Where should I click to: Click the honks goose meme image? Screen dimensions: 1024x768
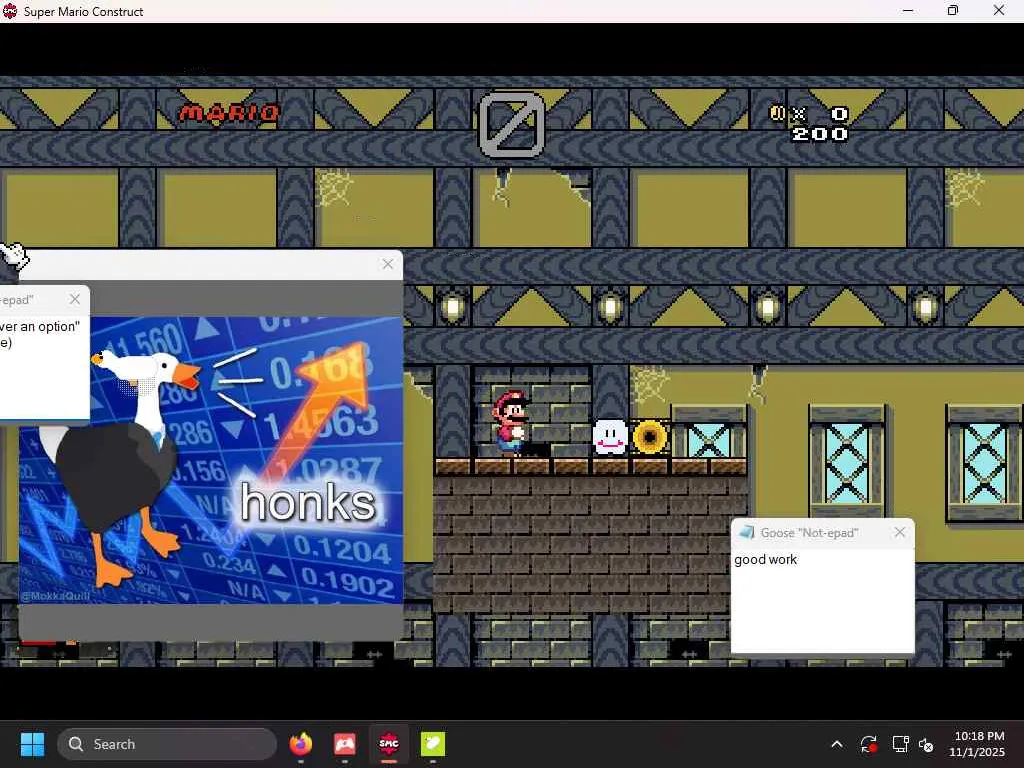click(211, 460)
